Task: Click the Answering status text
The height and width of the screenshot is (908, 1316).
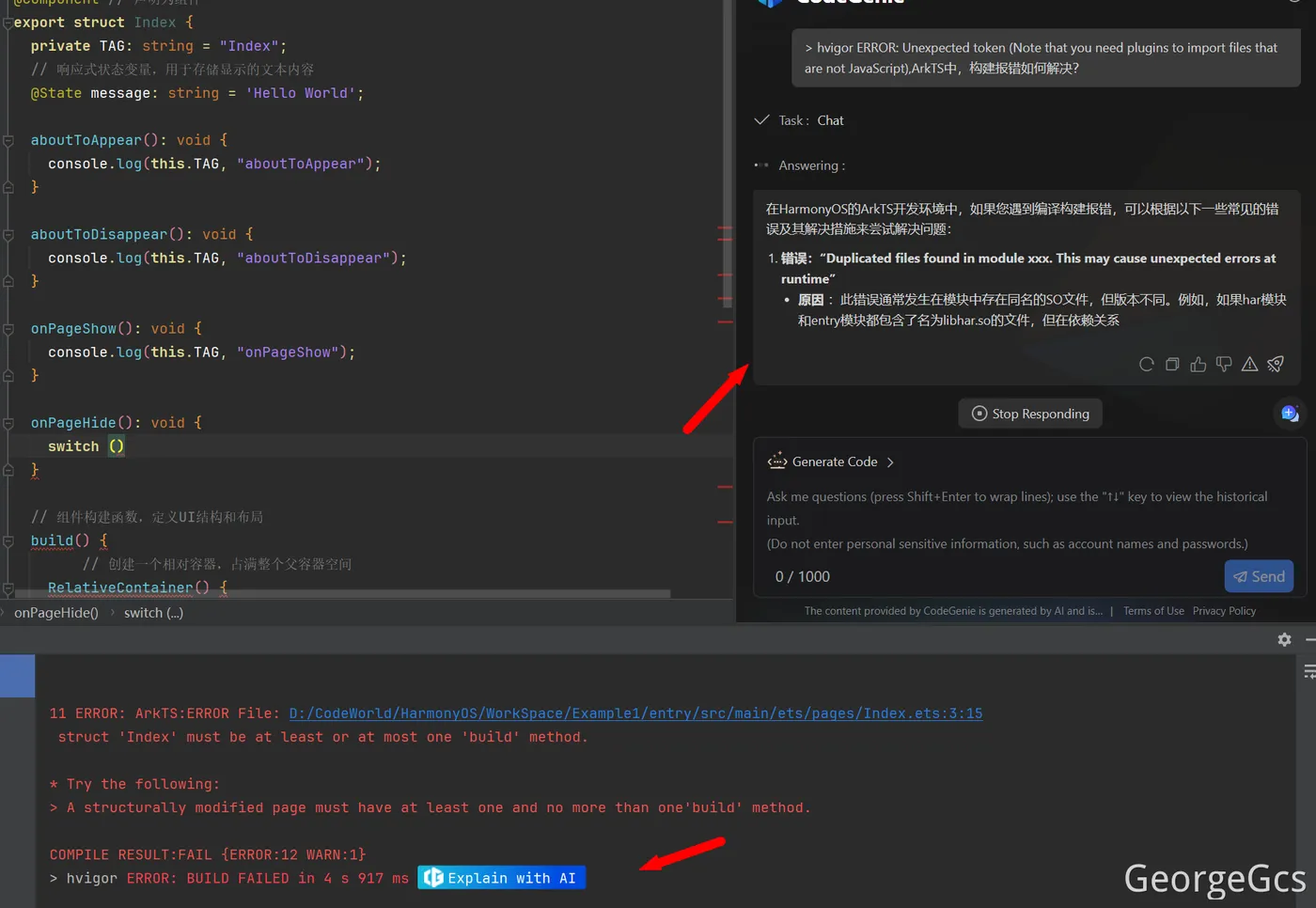Action: 811,165
